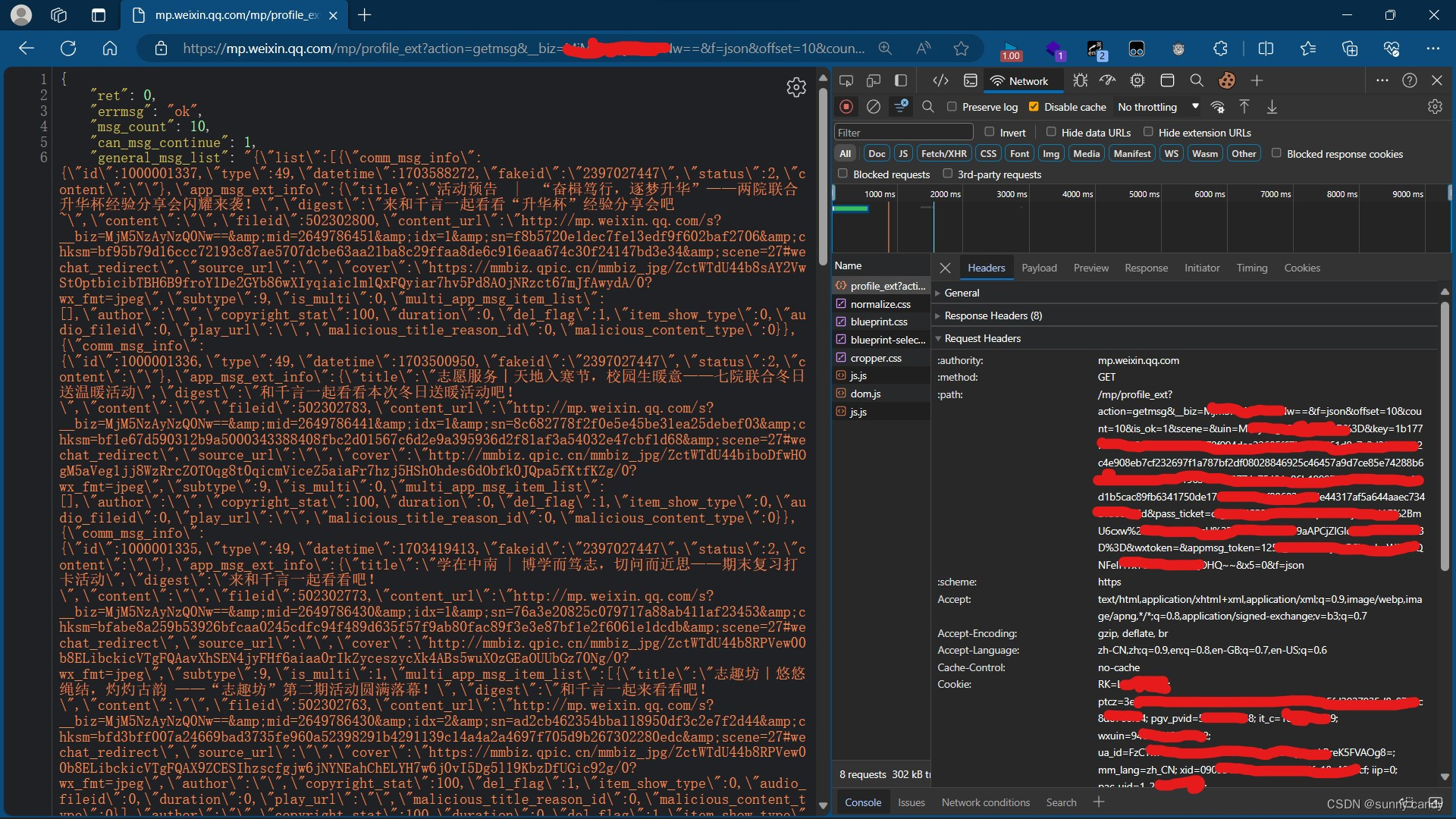Toggle the Fetch/XHR filter chip
Viewport: 1456px width, 819px height.
943,153
